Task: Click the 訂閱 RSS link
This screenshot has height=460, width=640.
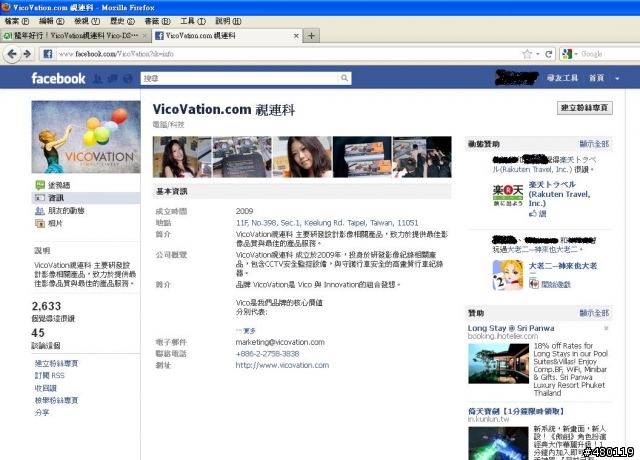Action: tap(49, 376)
